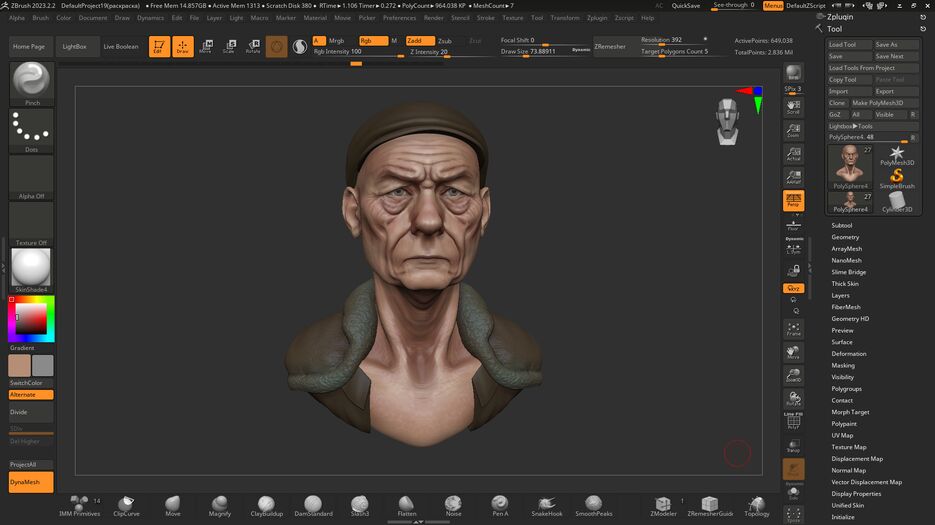This screenshot has width=935, height=525.
Task: Toggle local symmetry (L.Sym)
Action: [793, 249]
